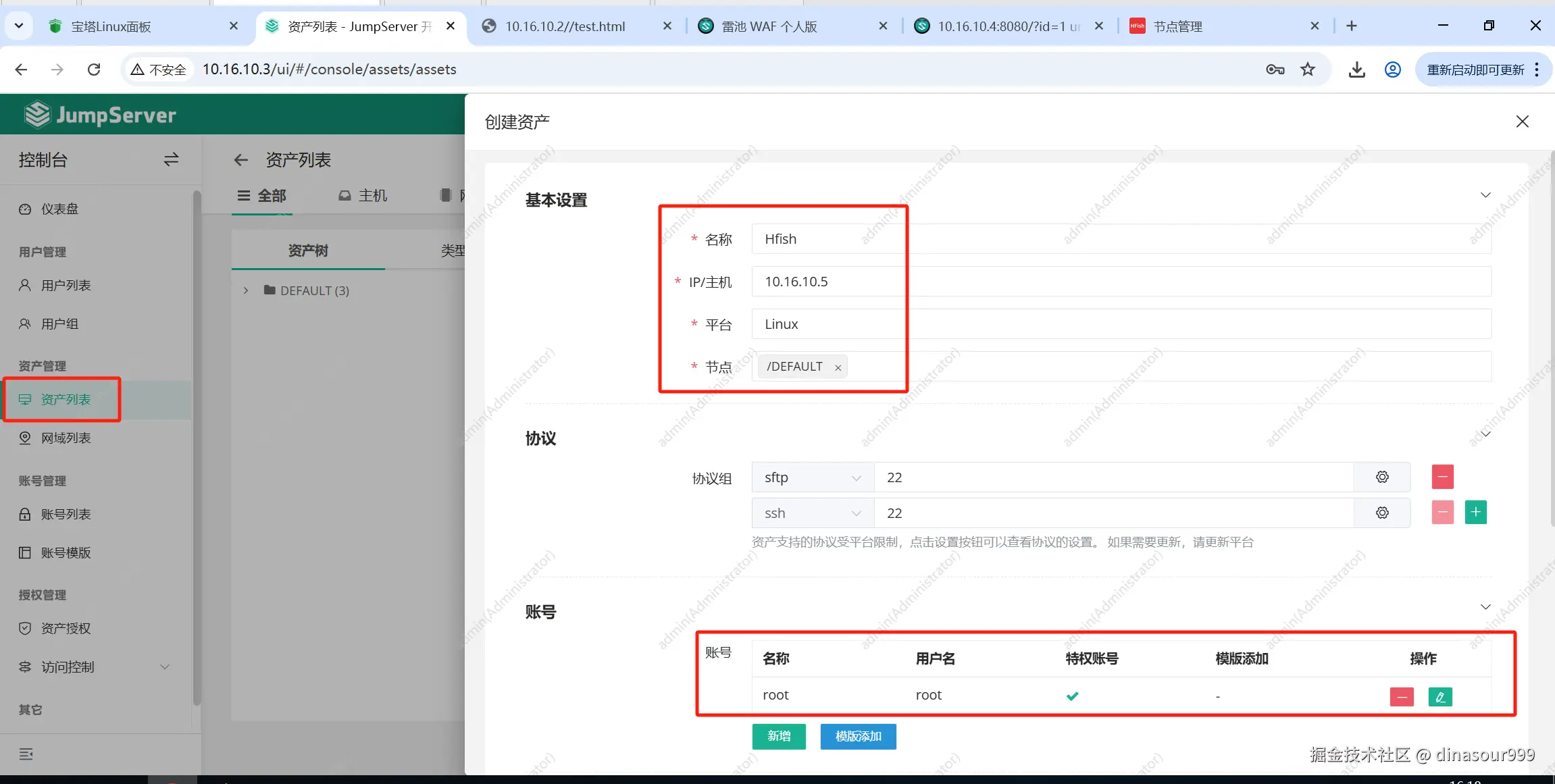
Task: Remove the sftp protocol row
Action: pyautogui.click(x=1442, y=477)
